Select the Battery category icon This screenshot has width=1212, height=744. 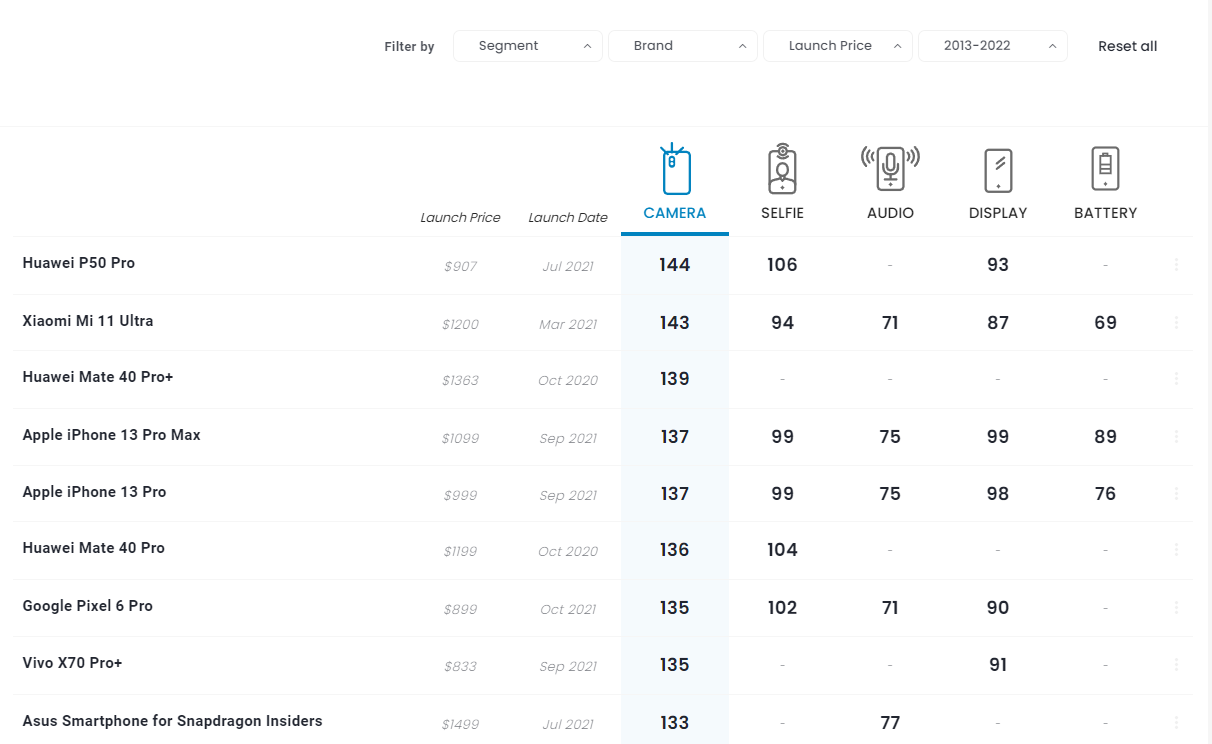point(1105,168)
